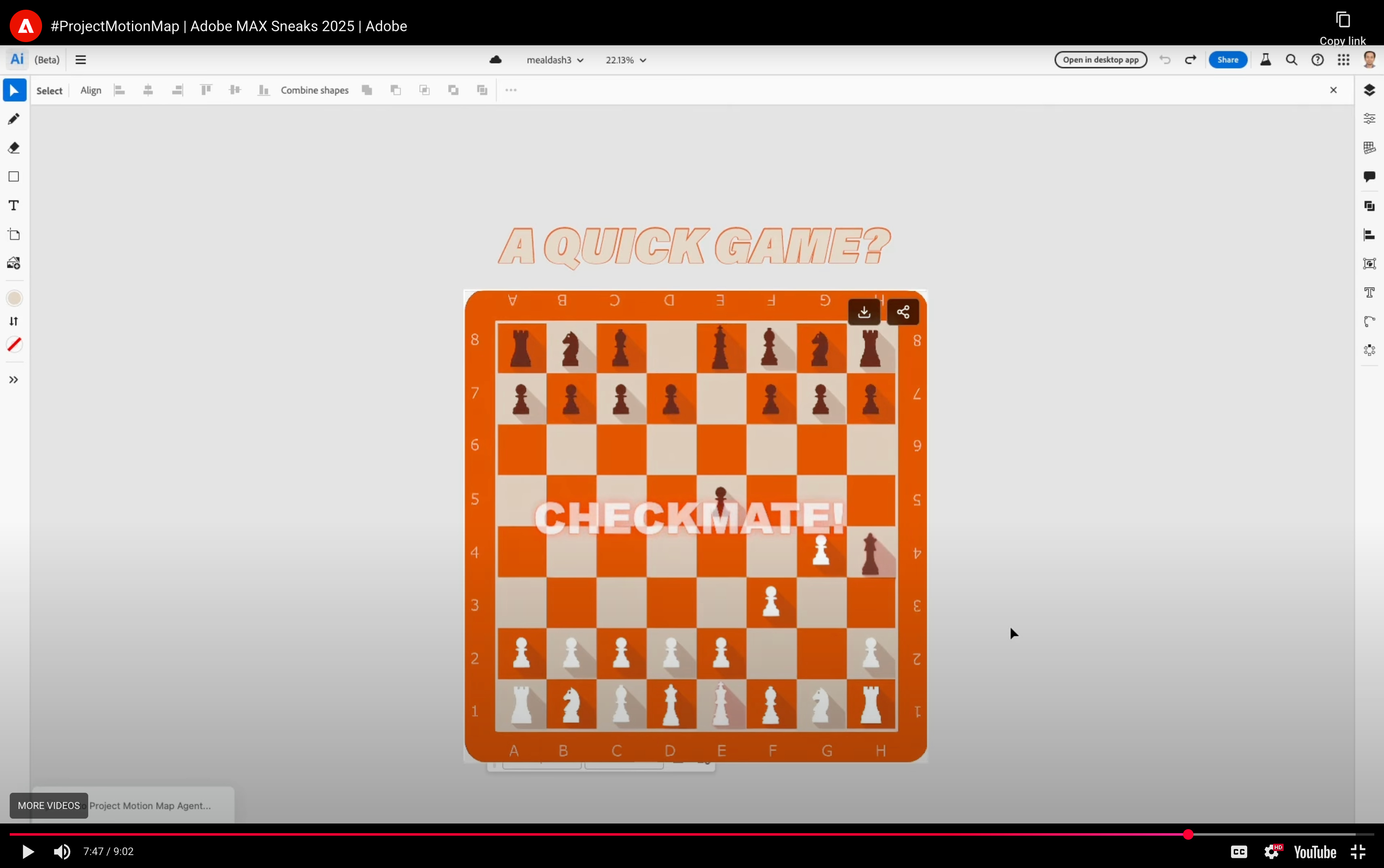Viewport: 1384px width, 868px height.
Task: Open the Comments panel icon
Action: [1369, 176]
